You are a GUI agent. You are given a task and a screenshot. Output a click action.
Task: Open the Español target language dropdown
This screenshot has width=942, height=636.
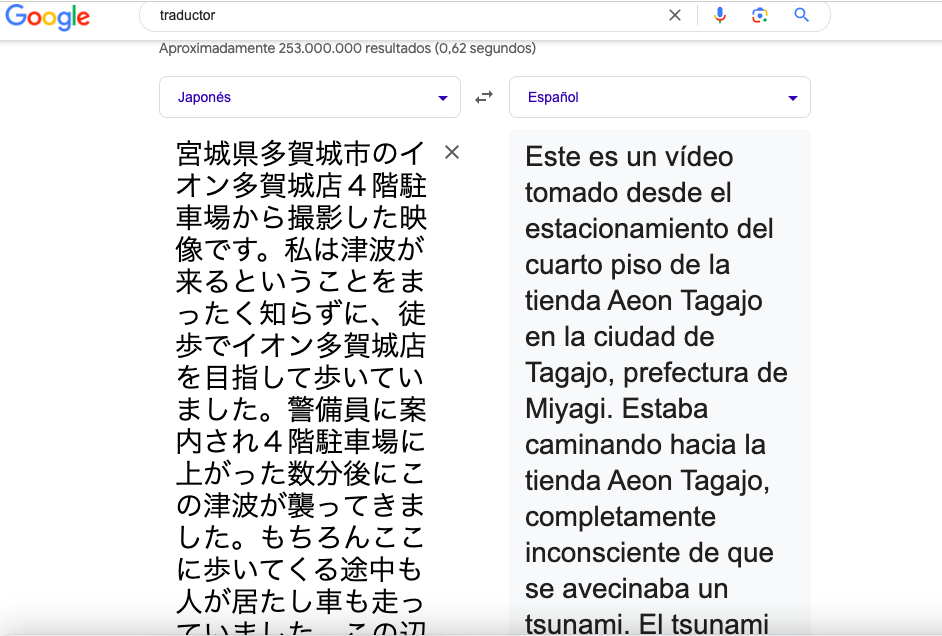pos(660,97)
